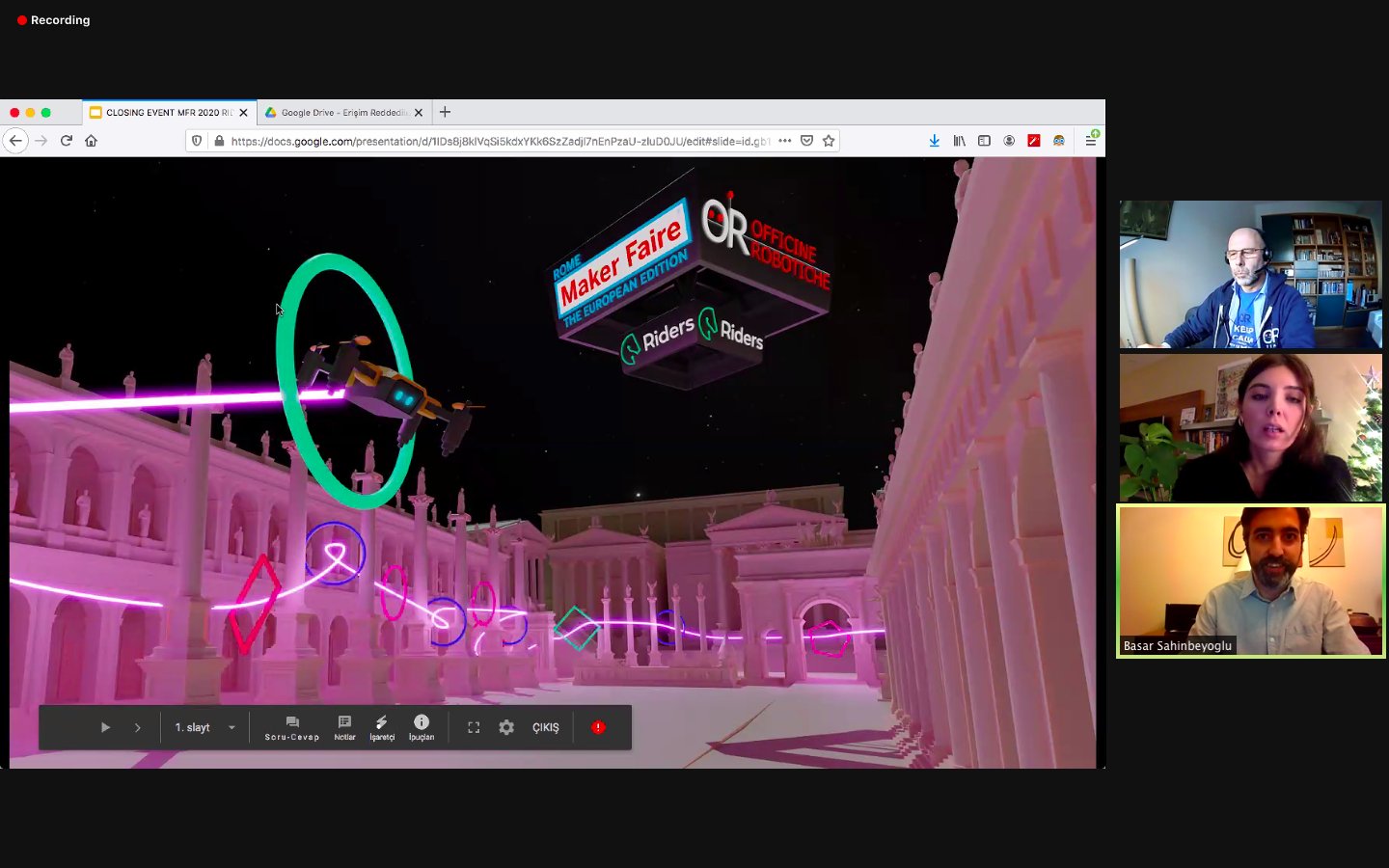Viewport: 1389px width, 868px height.
Task: Open the browser home page
Action: coord(91,141)
